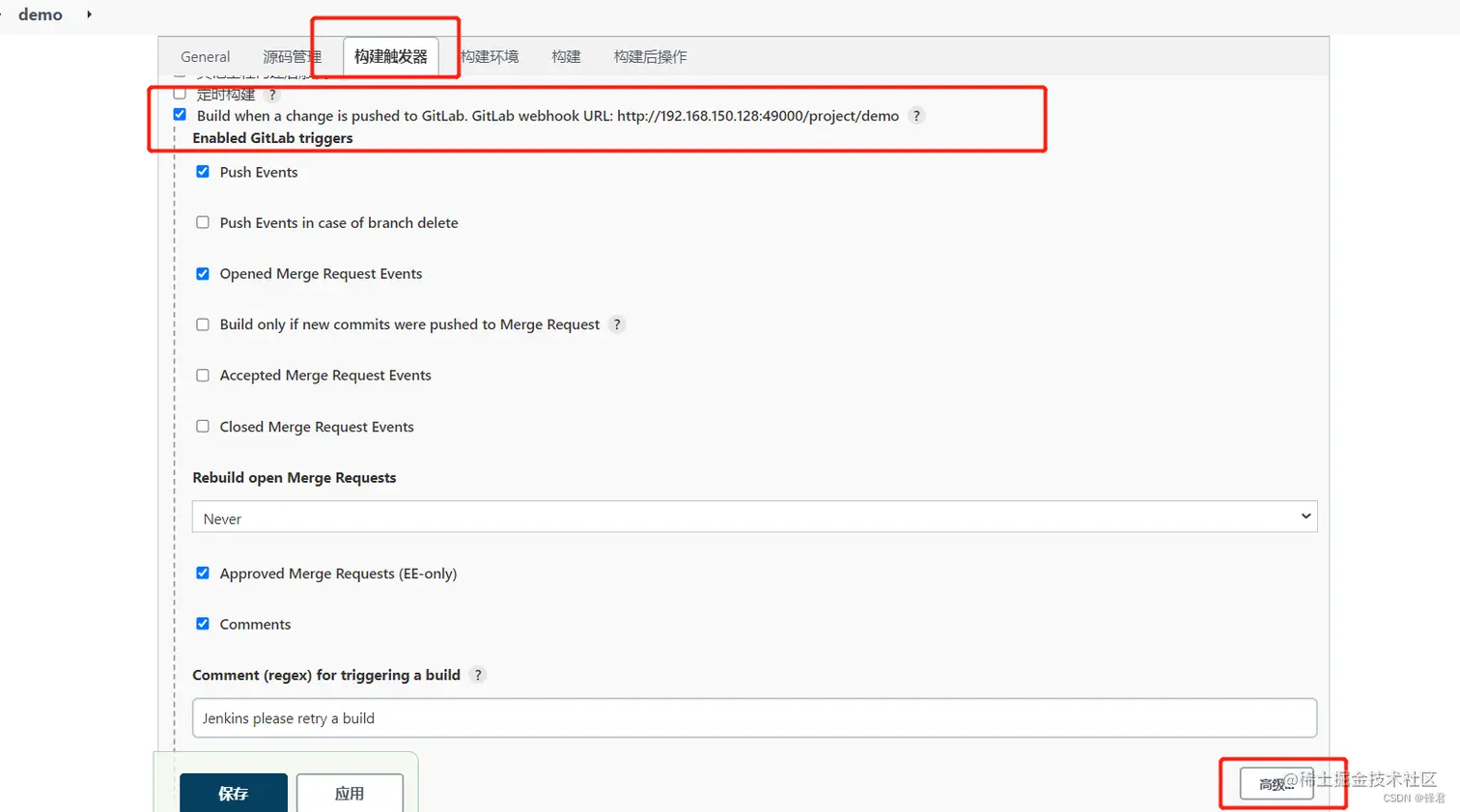Image resolution: width=1460 pixels, height=812 pixels.
Task: Click 保存 save button
Action: pos(234,793)
